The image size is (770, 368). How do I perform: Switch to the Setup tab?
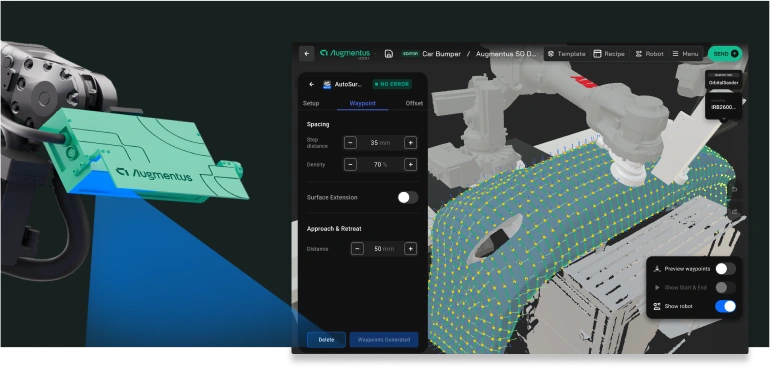click(311, 103)
